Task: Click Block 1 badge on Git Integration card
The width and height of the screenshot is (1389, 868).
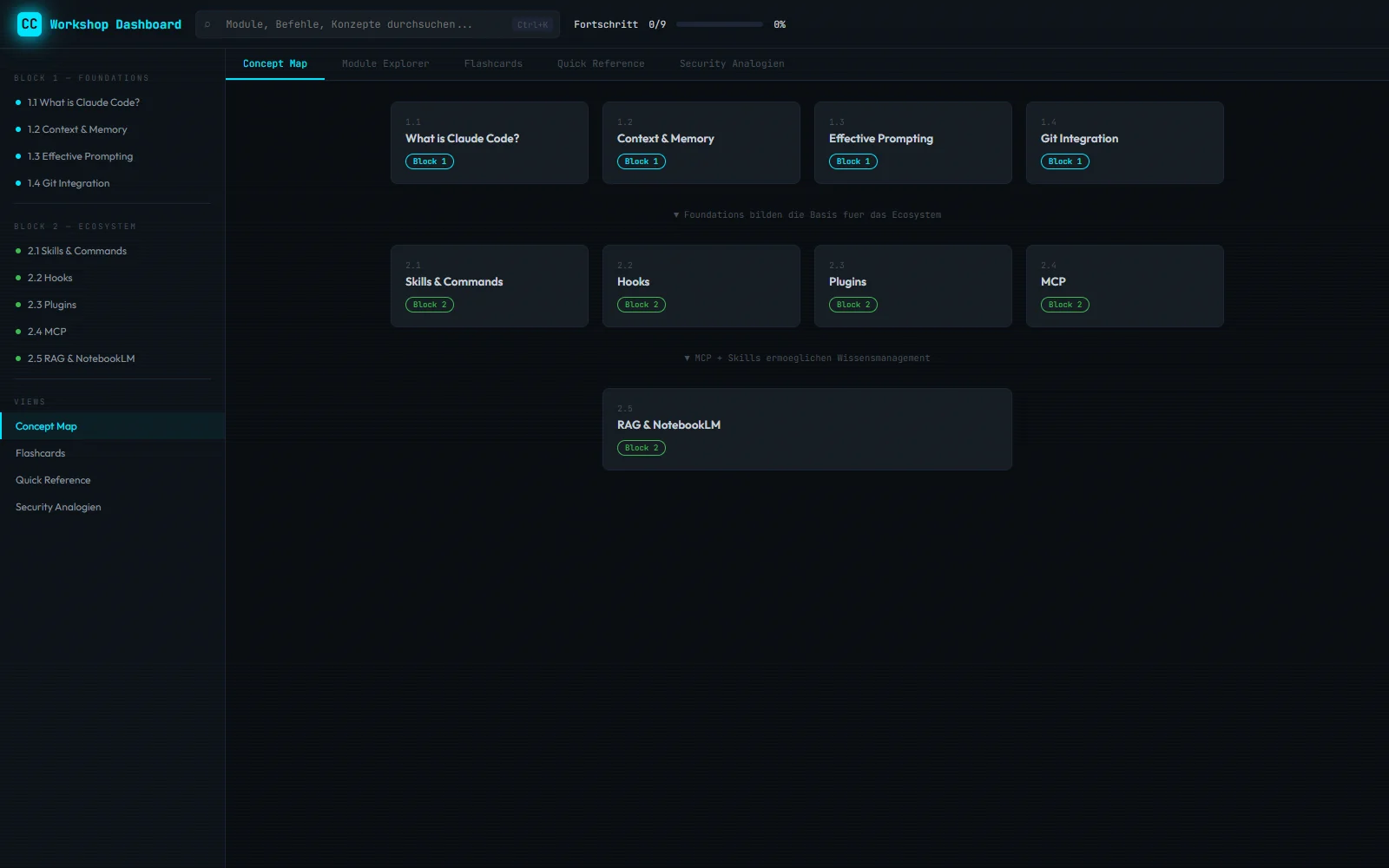Action: click(1065, 161)
